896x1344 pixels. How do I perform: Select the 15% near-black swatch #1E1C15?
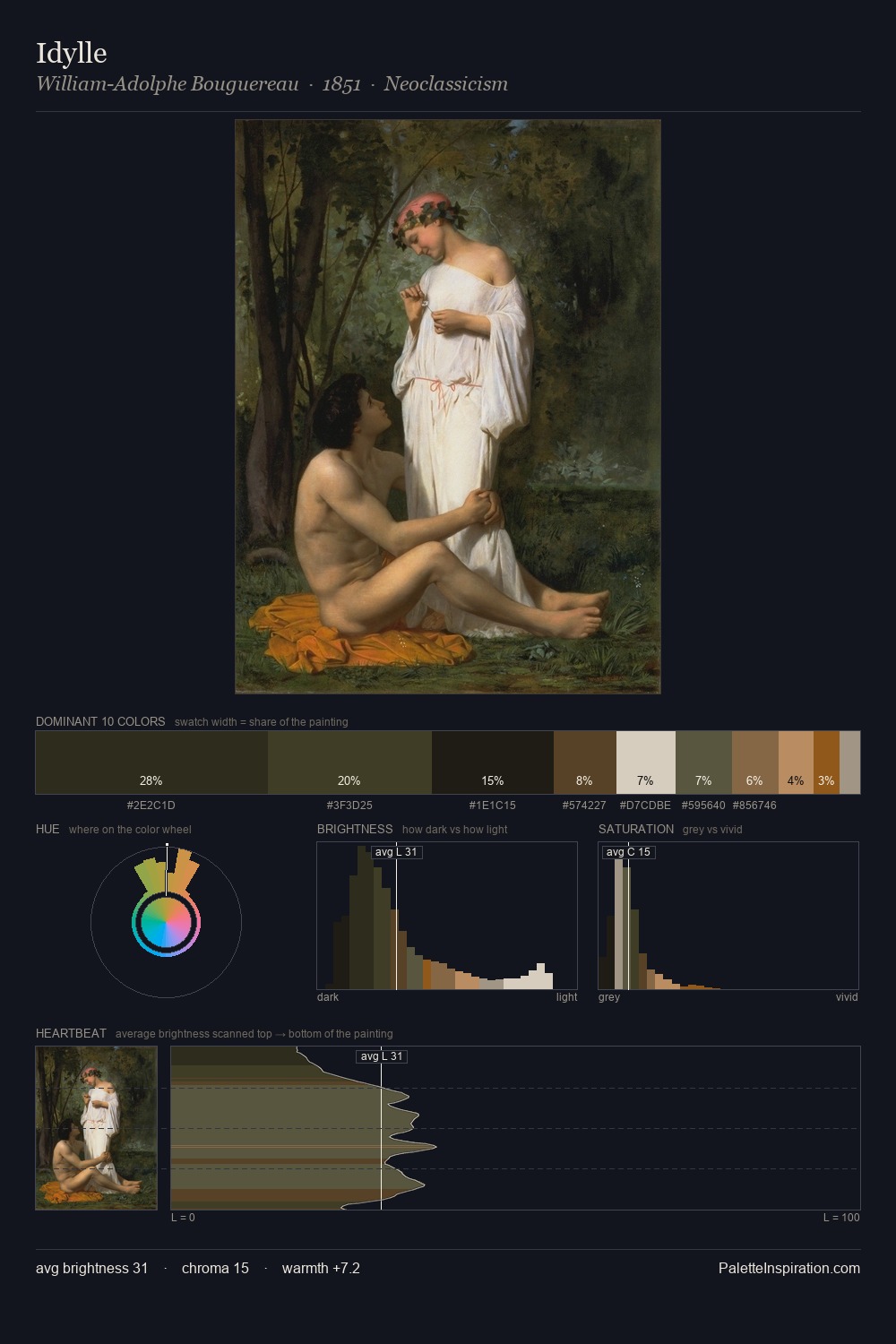click(493, 762)
